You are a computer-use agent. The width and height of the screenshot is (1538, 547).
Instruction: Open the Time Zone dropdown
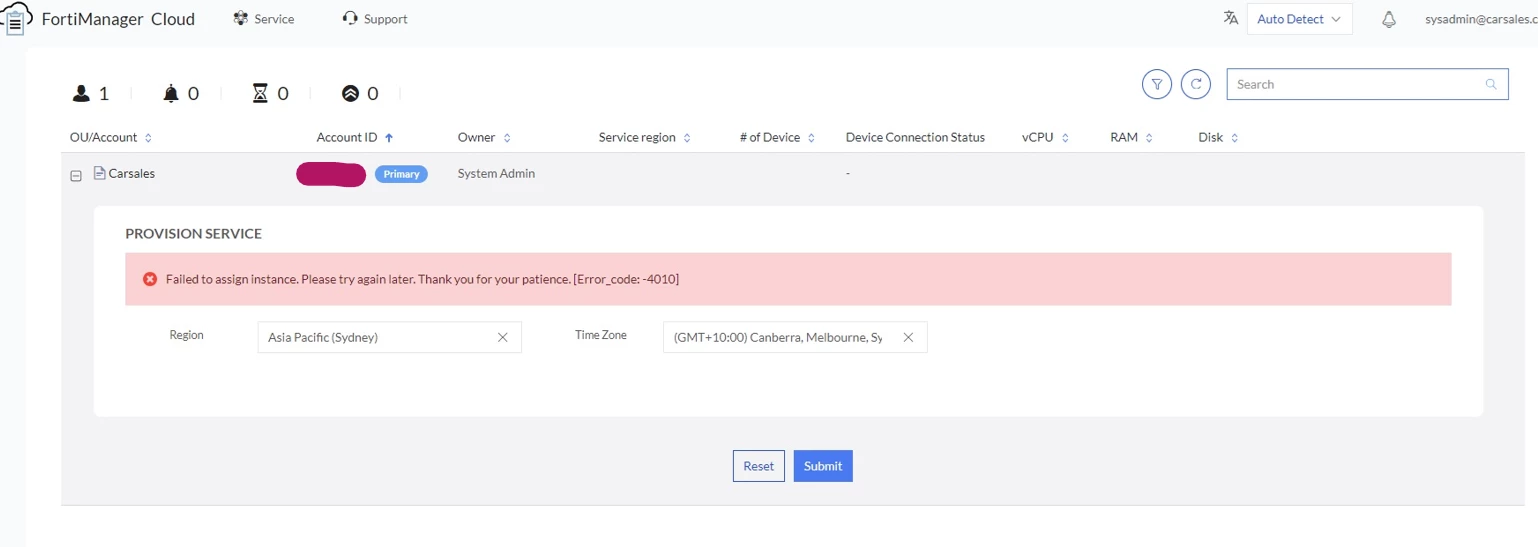795,337
